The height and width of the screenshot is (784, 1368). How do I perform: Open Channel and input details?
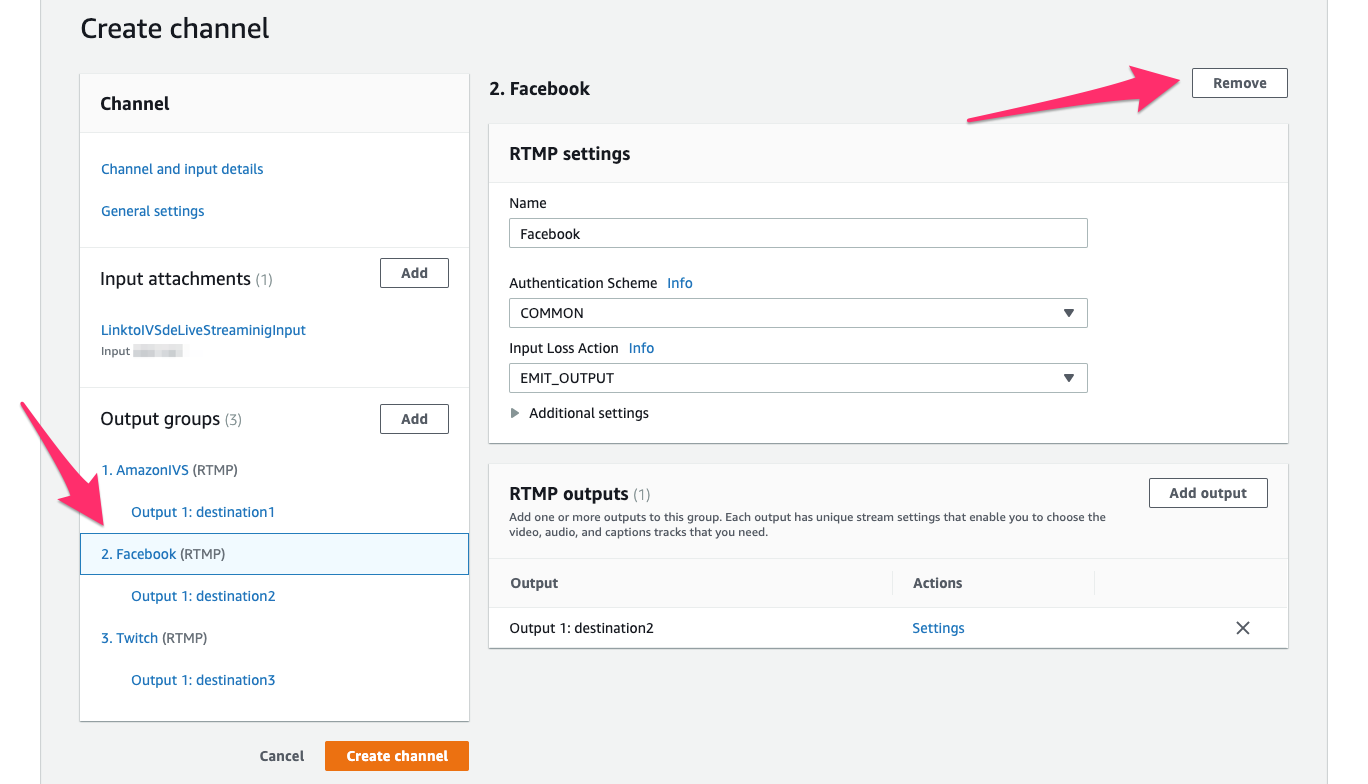[x=182, y=168]
